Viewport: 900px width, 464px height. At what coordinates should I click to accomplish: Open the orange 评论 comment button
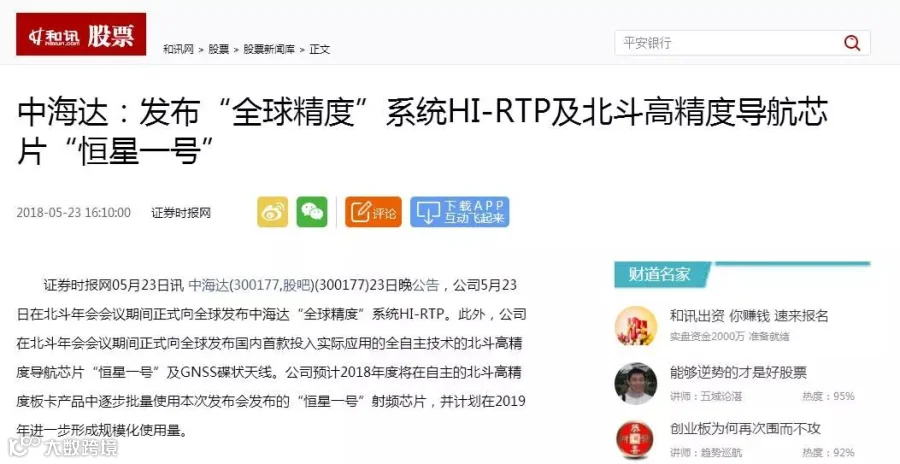tap(373, 212)
